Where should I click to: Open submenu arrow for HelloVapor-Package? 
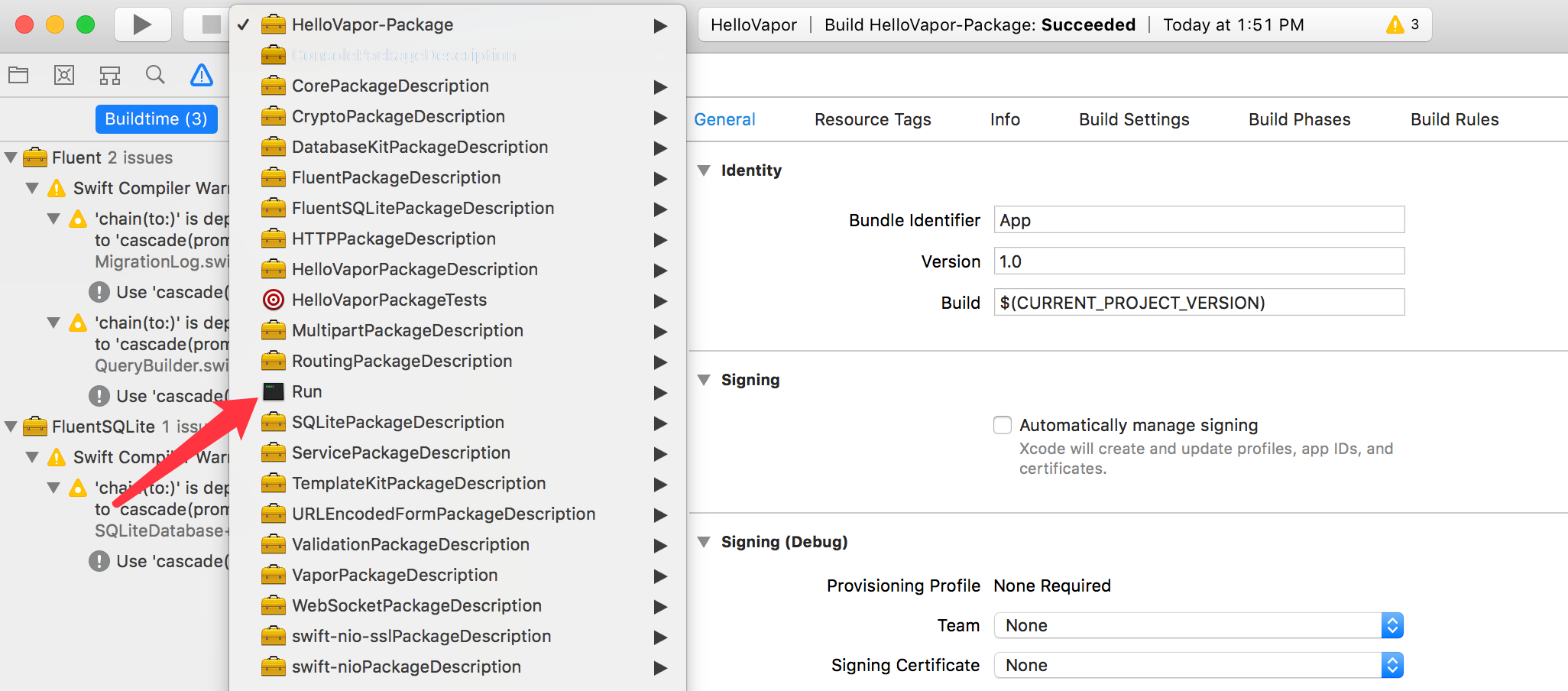(661, 26)
